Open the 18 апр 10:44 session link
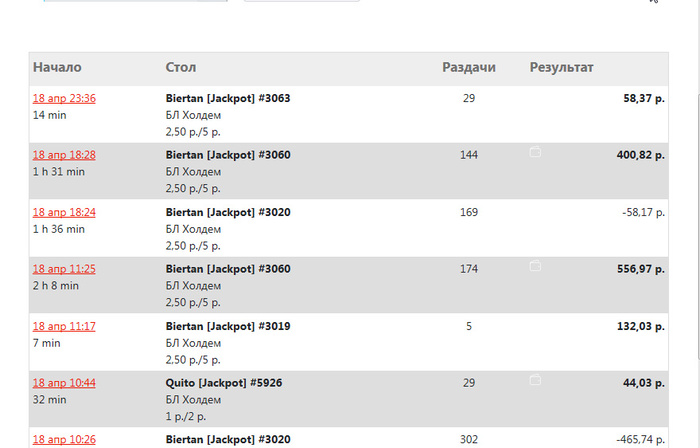Screen dimensions: 700x448 coord(64,383)
